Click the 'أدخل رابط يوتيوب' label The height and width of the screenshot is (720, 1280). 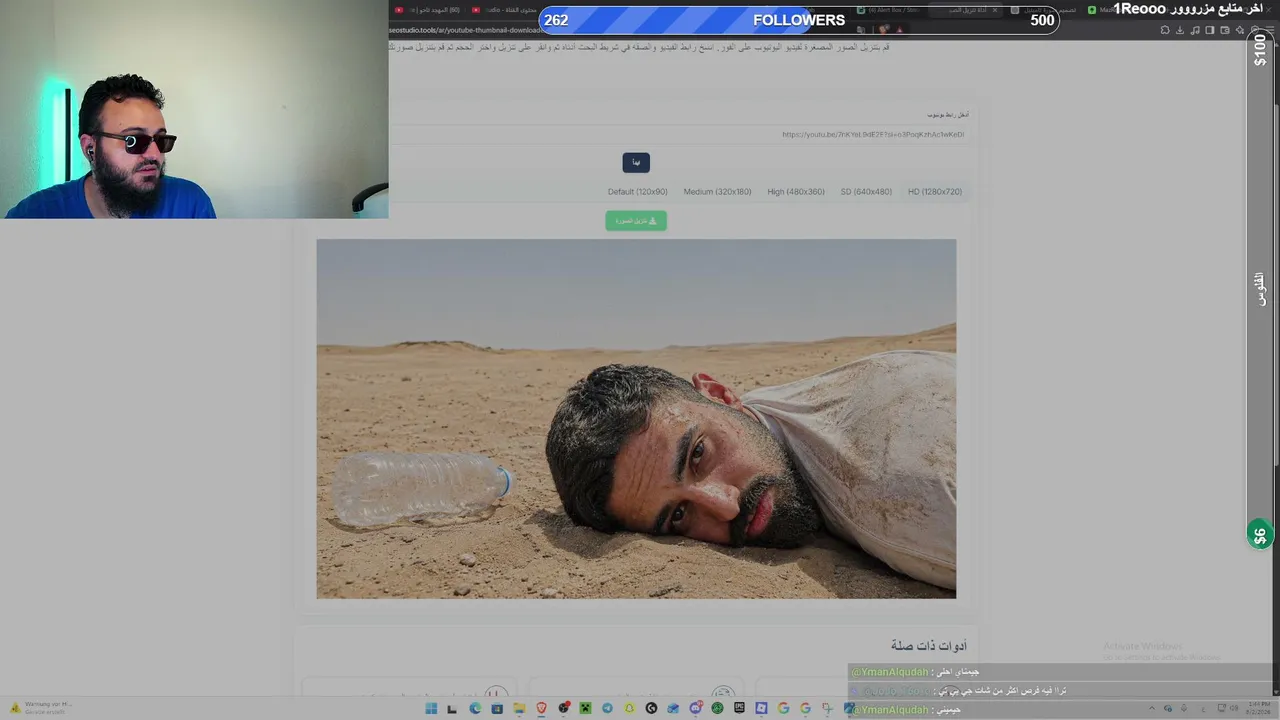(947, 115)
